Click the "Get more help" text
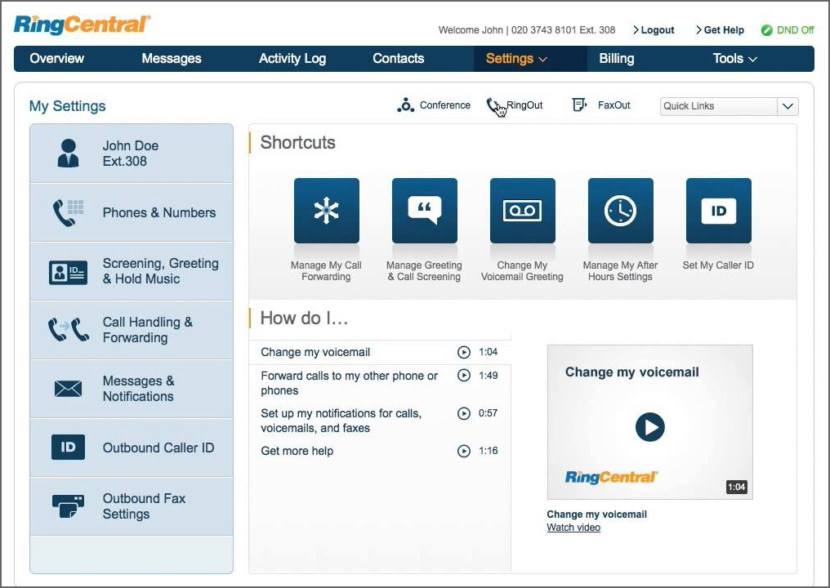Screen dimensions: 830x588 click(297, 451)
